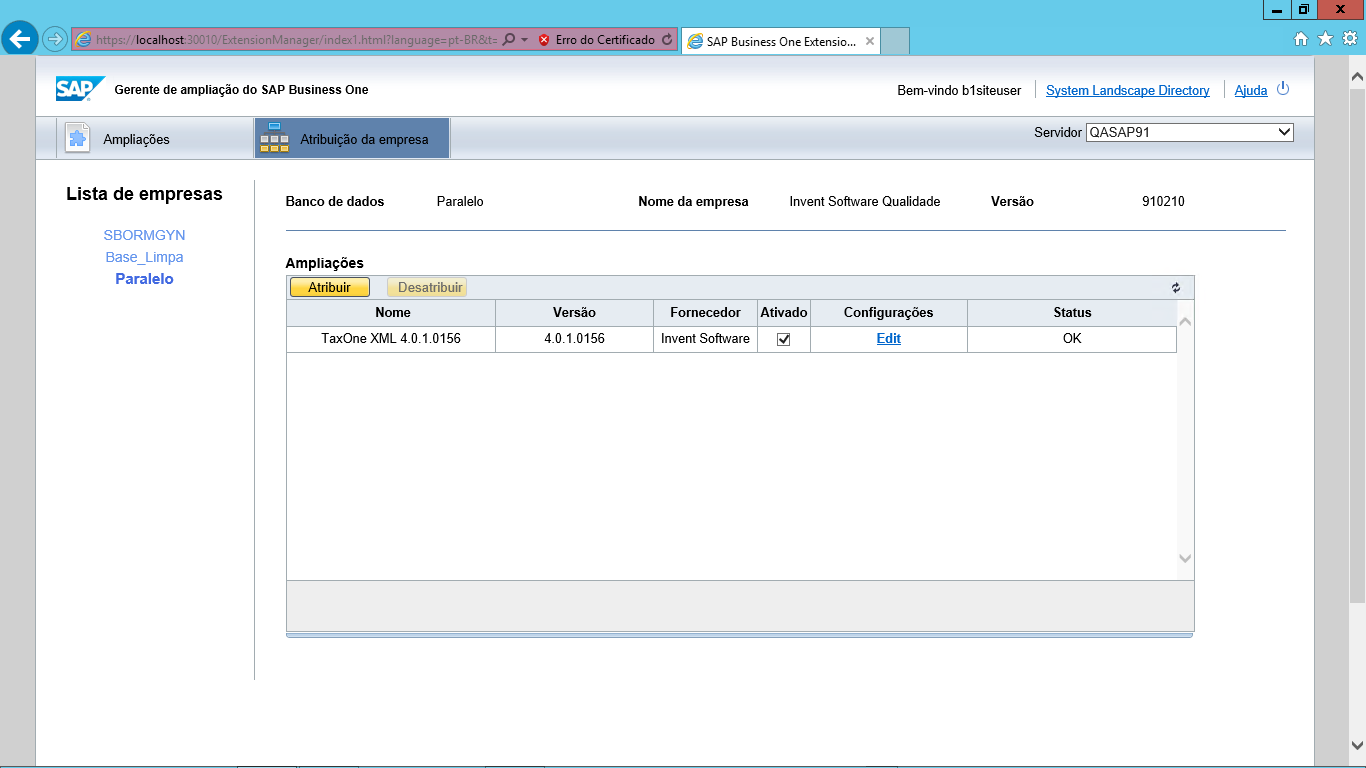Refresh the page from the address bar
The height and width of the screenshot is (768, 1366).
[x=667, y=40]
